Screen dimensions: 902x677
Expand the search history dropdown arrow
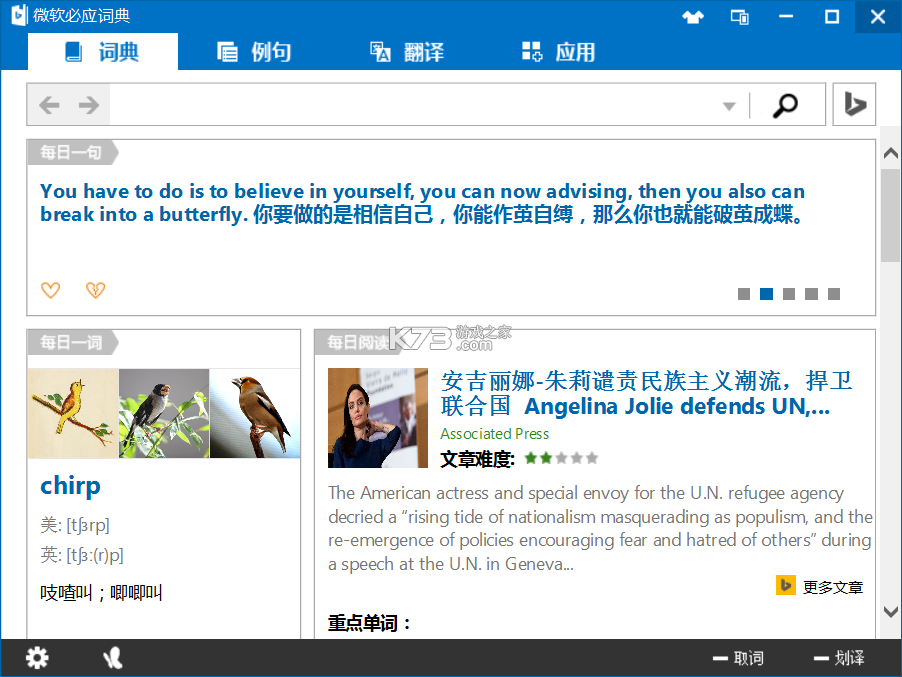pos(729,106)
